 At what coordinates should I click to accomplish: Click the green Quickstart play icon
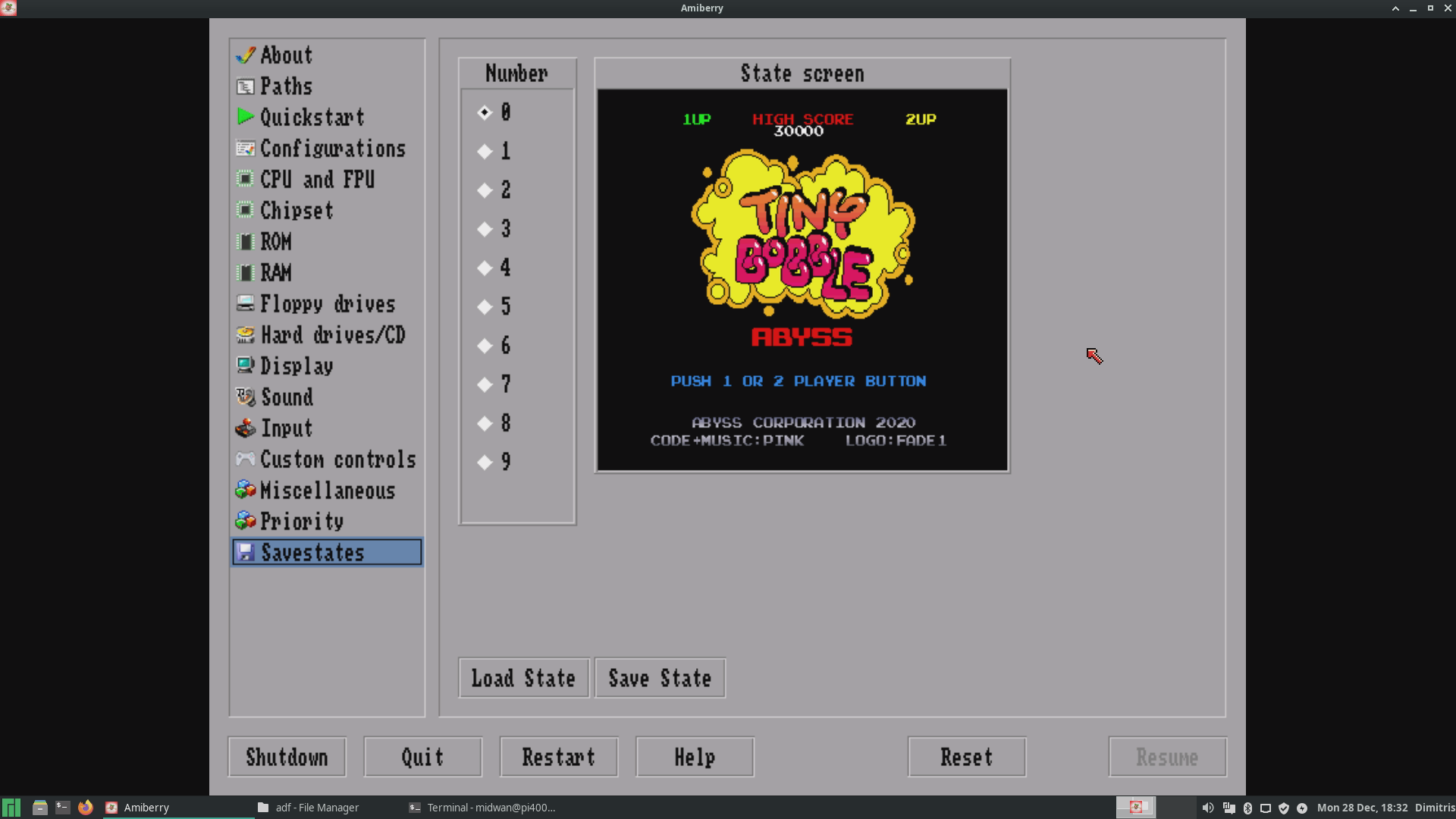245,116
